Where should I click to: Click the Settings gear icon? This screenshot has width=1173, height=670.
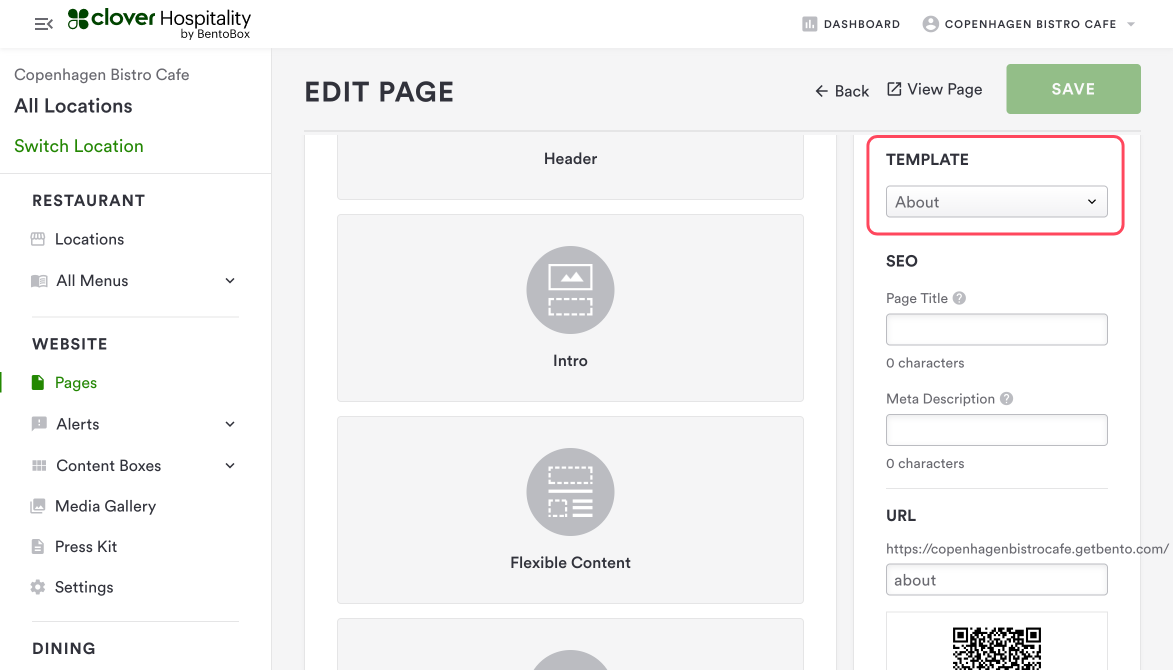37,587
